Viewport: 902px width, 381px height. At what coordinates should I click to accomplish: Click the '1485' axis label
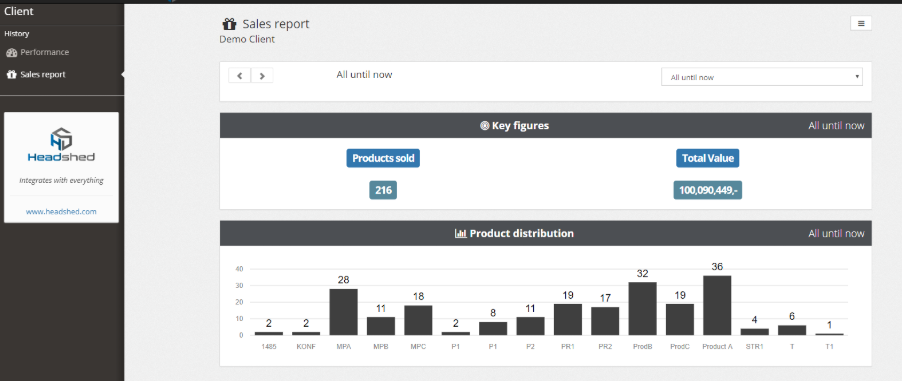[x=269, y=347]
